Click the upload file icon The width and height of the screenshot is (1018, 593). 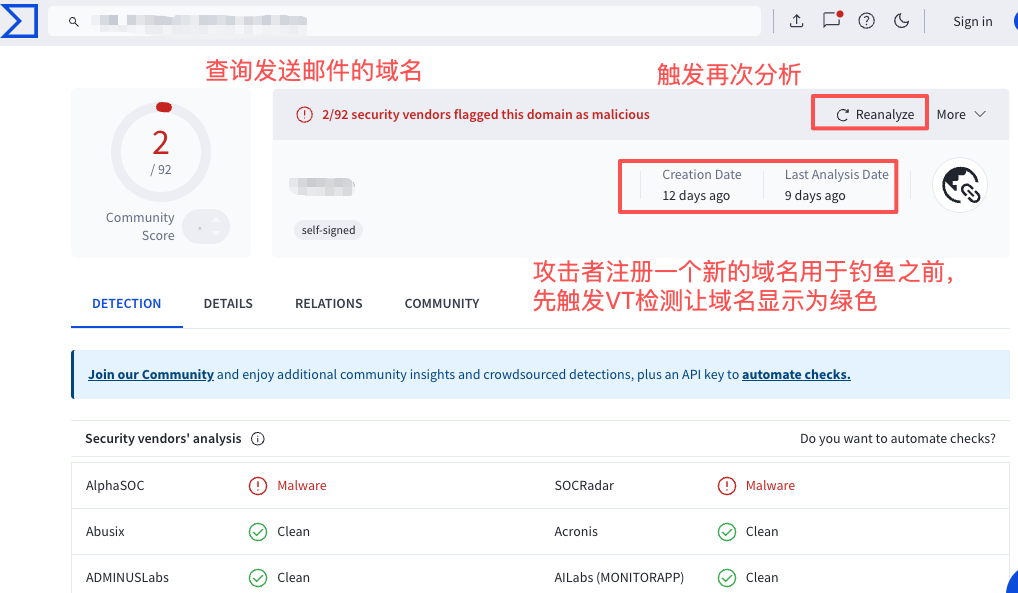click(x=797, y=21)
